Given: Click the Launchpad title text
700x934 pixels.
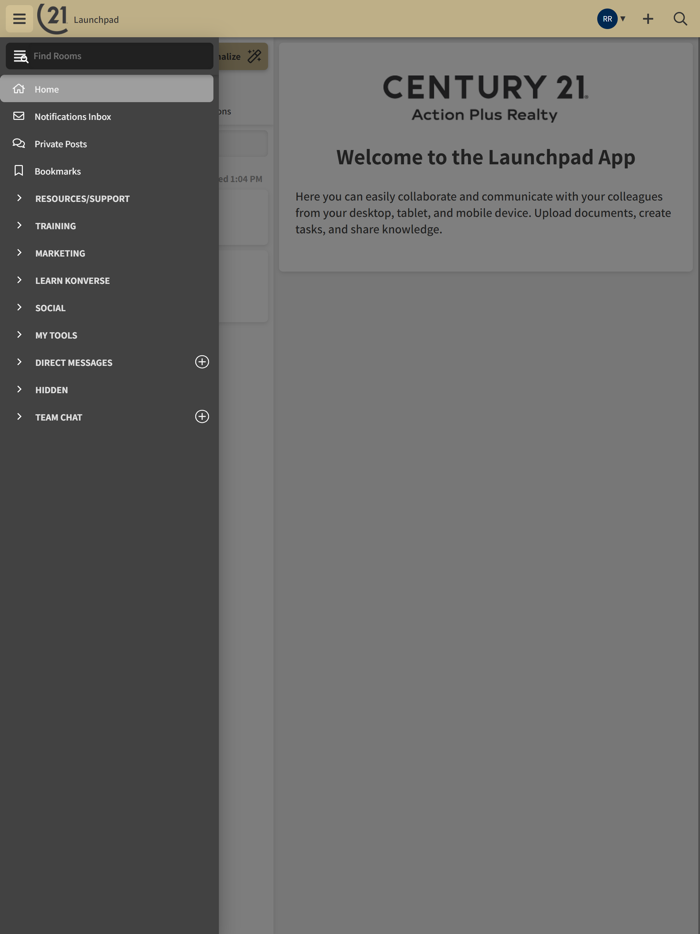Looking at the screenshot, I should tap(96, 20).
